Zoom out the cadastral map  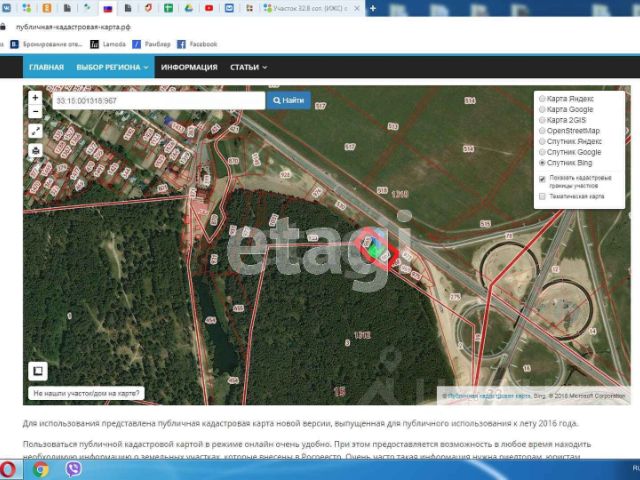35,111
